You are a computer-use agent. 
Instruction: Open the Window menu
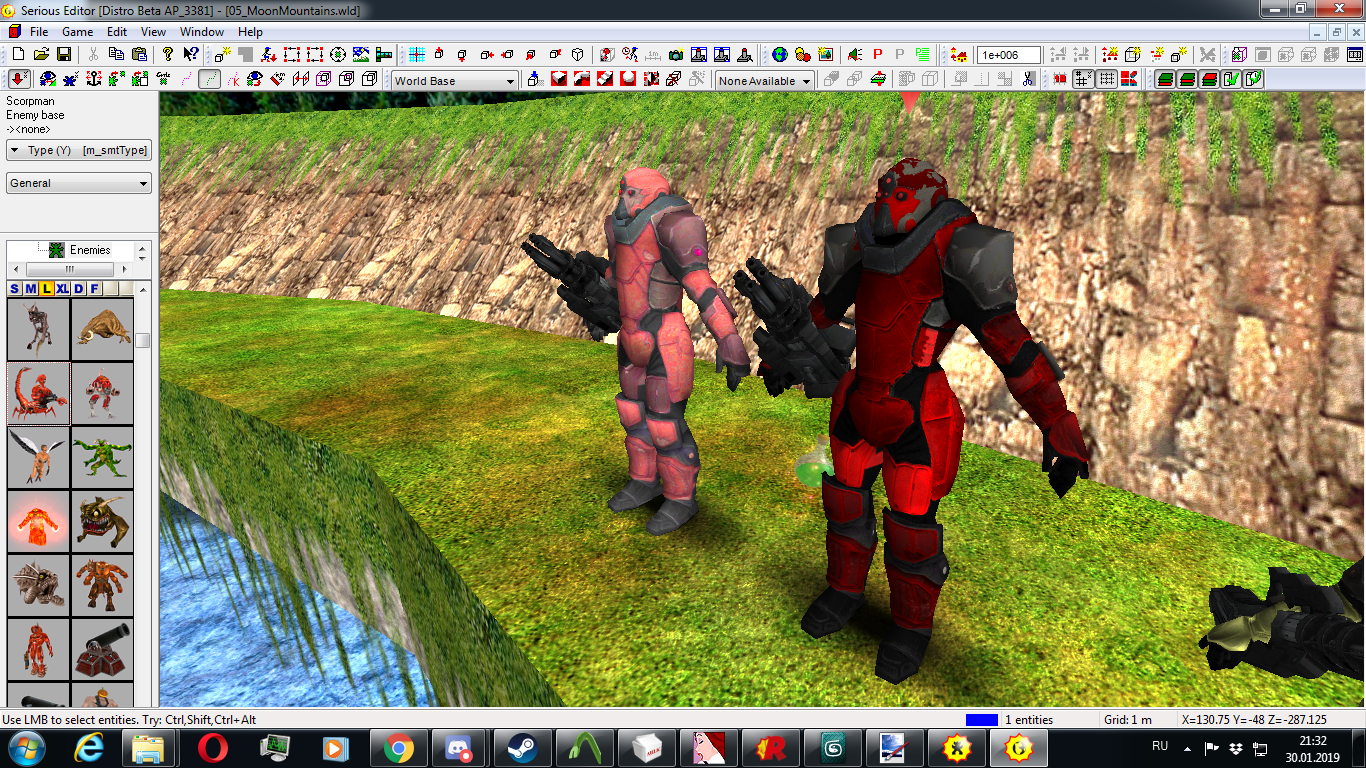point(202,32)
